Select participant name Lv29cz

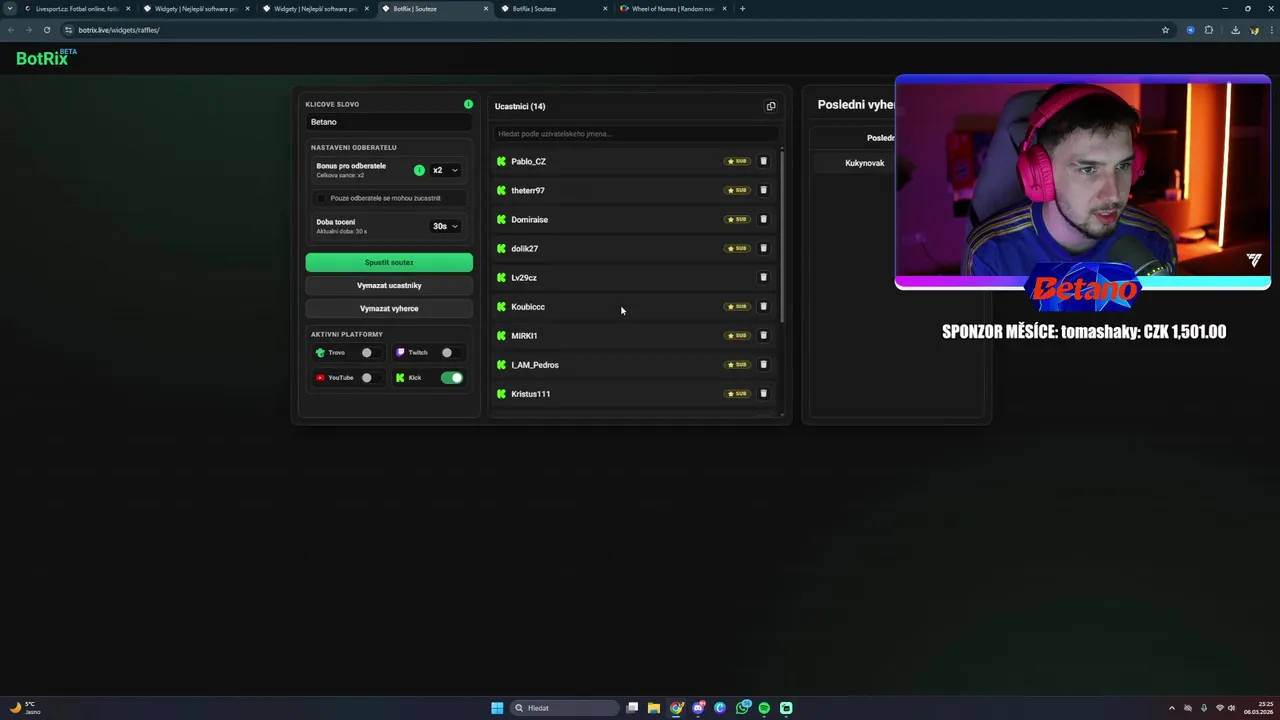coord(524,277)
